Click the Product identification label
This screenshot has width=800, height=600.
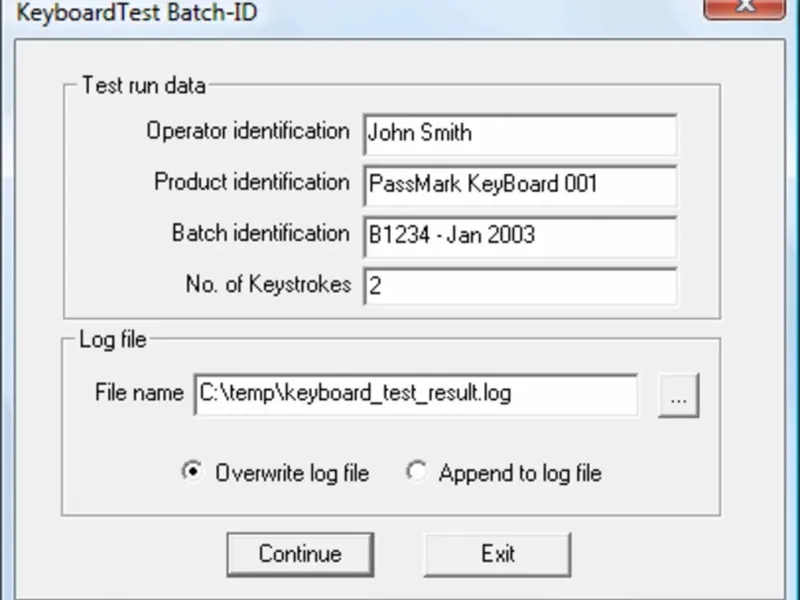click(x=251, y=182)
